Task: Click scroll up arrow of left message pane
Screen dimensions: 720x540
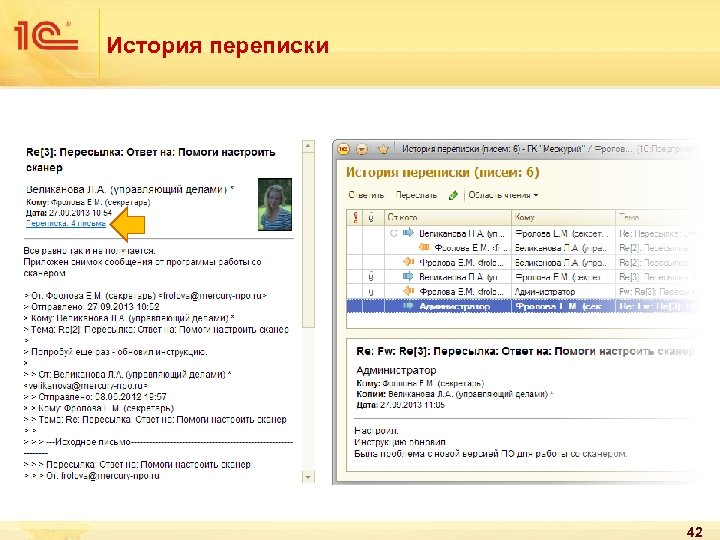Action: 308,146
